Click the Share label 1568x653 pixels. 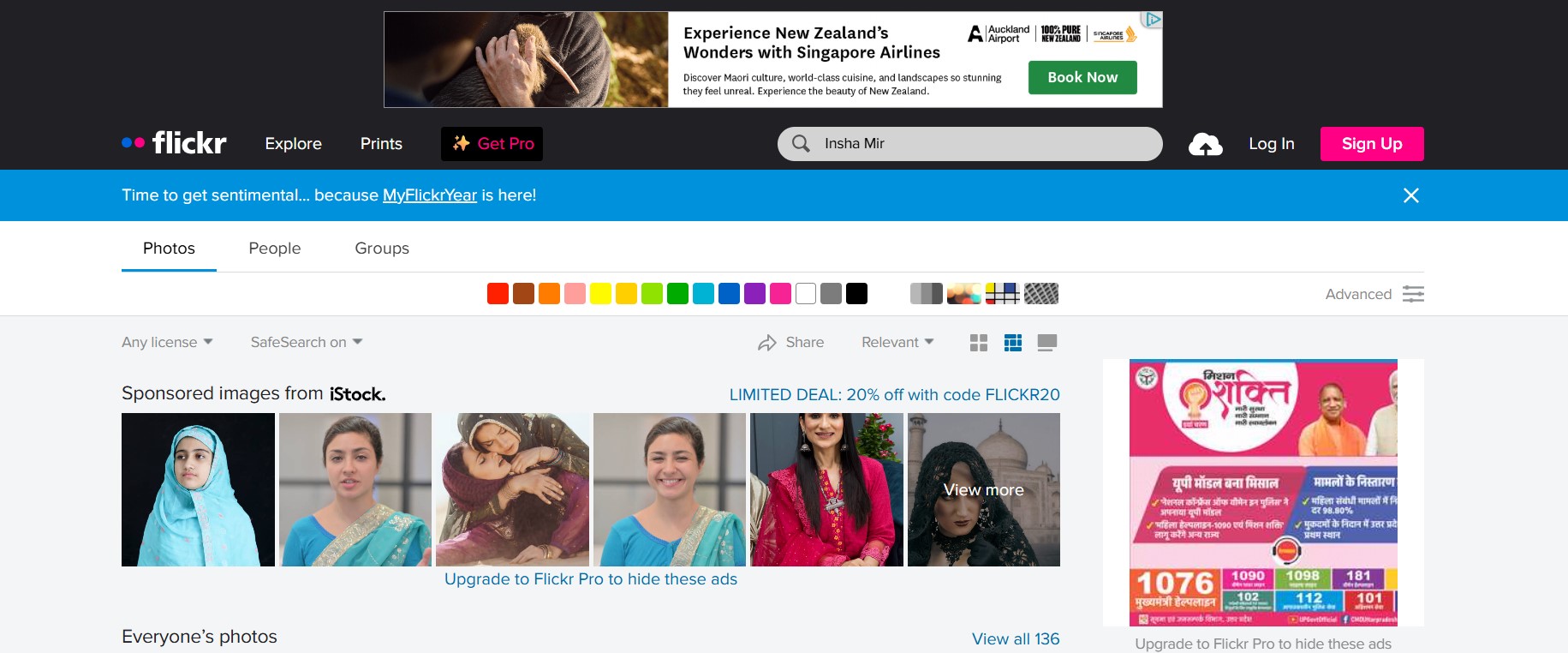[x=805, y=343]
